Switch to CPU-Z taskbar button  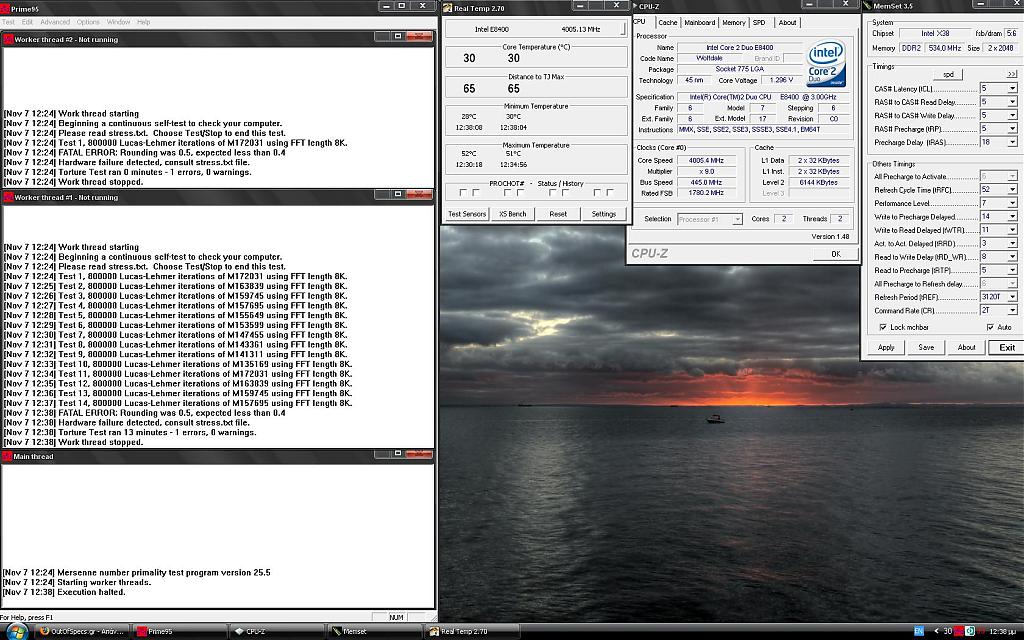pyautogui.click(x=276, y=632)
